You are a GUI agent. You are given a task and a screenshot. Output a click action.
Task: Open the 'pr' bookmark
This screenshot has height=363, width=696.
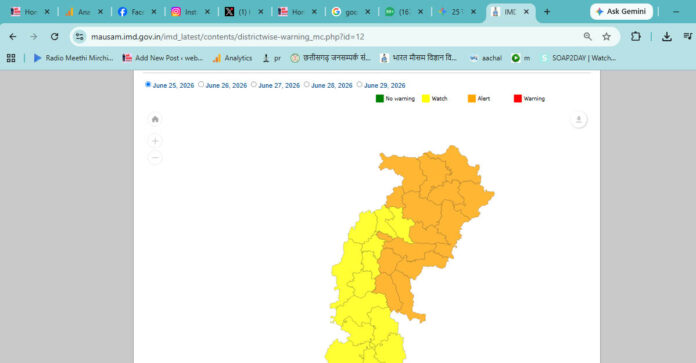point(272,58)
